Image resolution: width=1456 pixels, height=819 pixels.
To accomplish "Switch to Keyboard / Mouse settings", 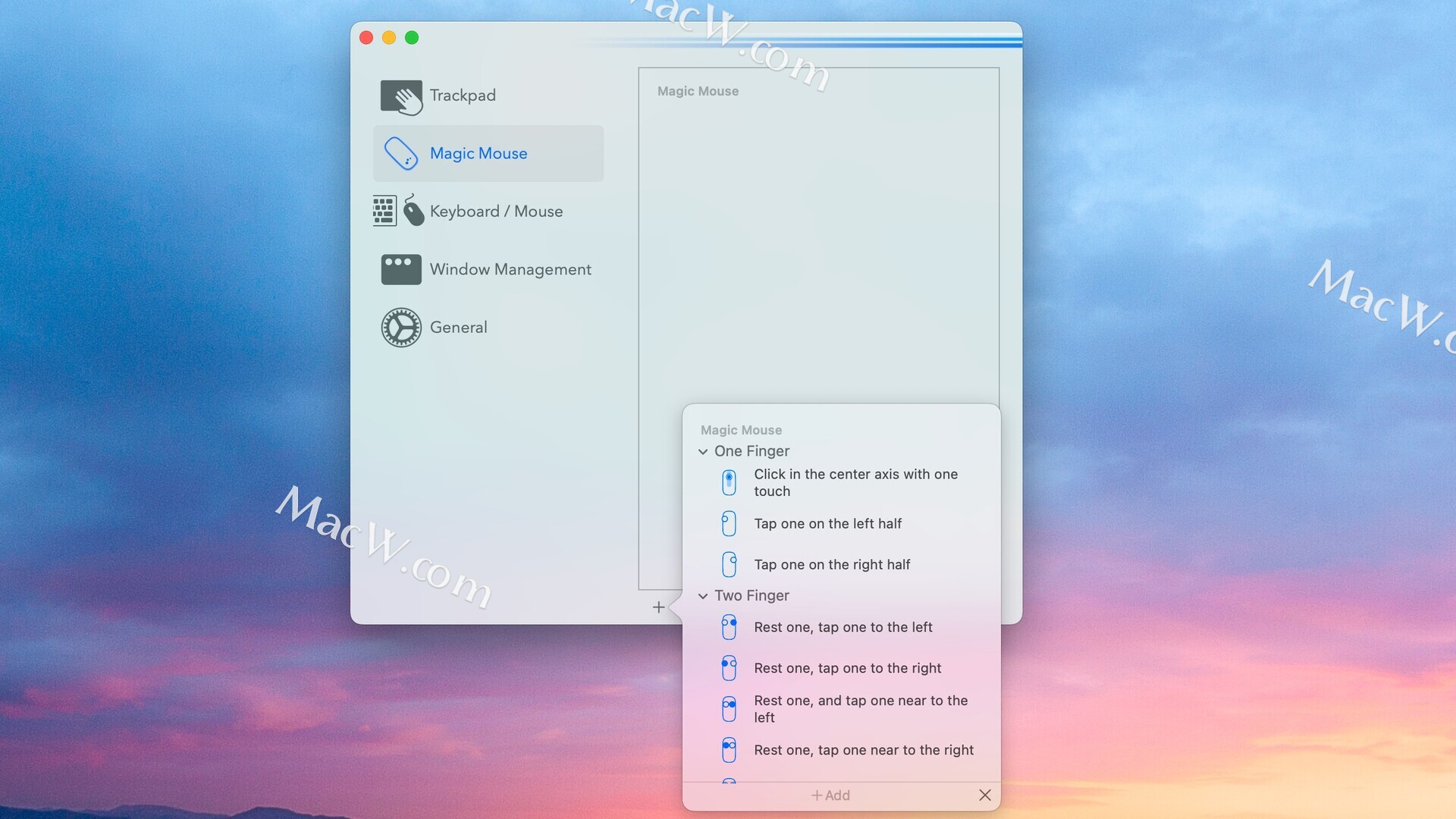I will coord(488,212).
